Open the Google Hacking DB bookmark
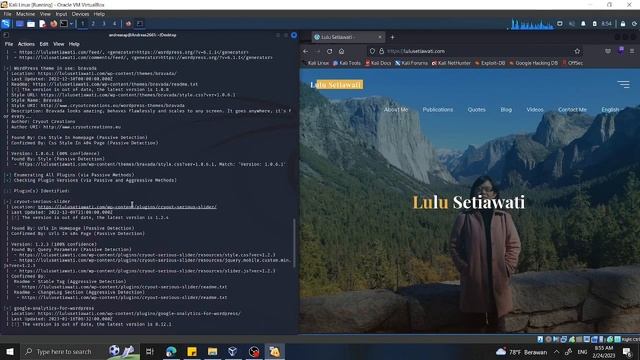The image size is (640, 360). [533, 63]
